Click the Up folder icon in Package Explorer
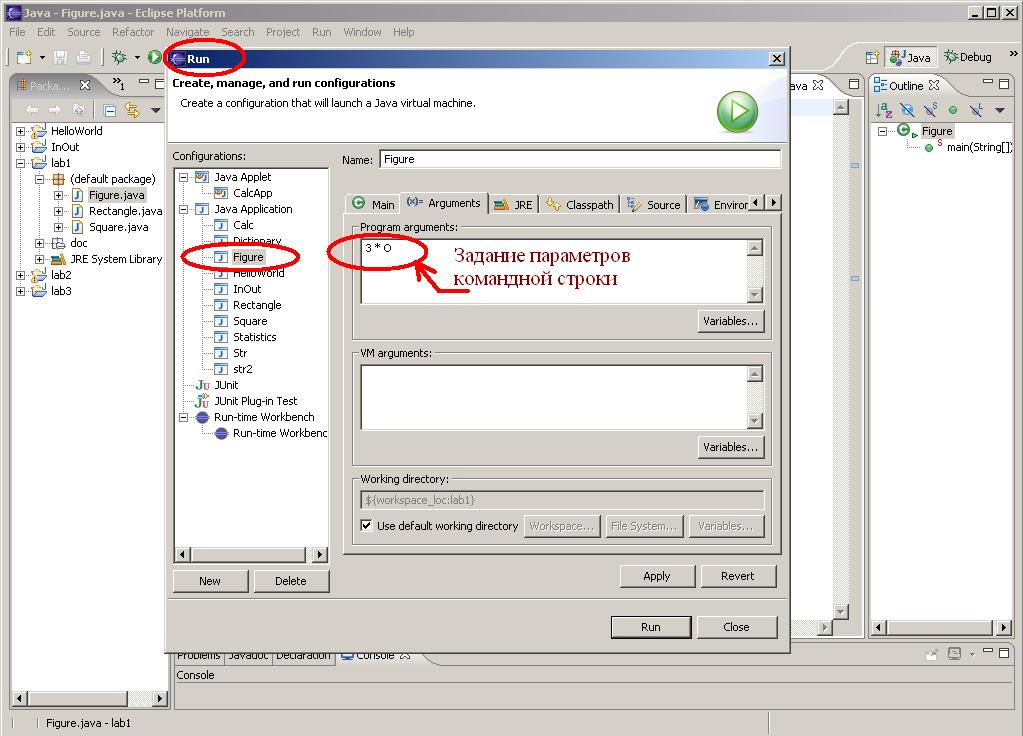Screen dimensions: 1023x736 78,110
